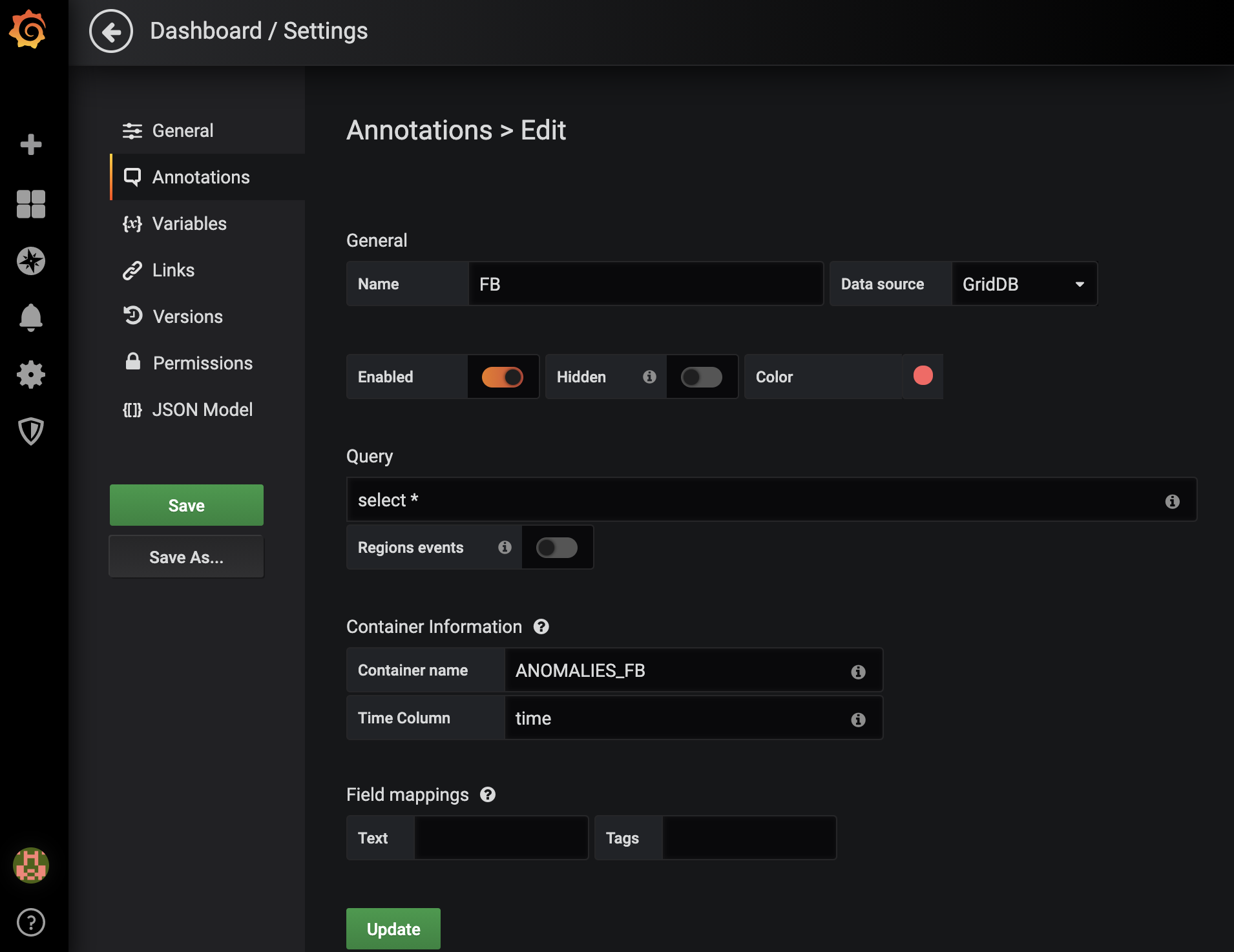Image resolution: width=1234 pixels, height=952 pixels.
Task: Go back using the arrow icon
Action: tap(111, 31)
